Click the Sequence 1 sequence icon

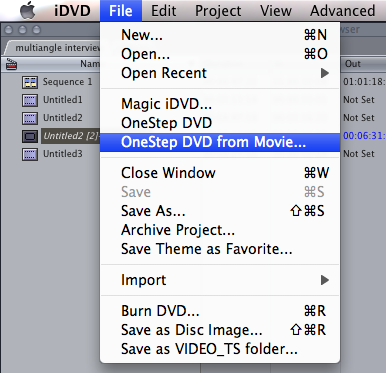pos(30,82)
